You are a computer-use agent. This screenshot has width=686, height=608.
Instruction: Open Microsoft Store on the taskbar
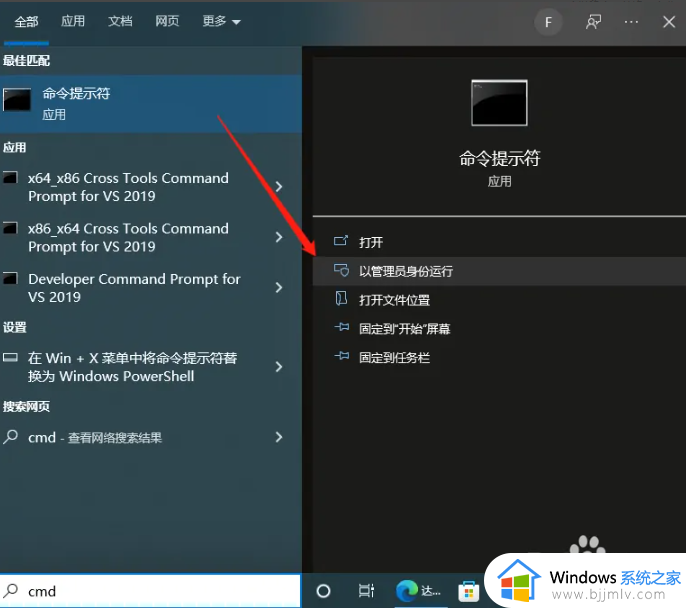pos(469,591)
